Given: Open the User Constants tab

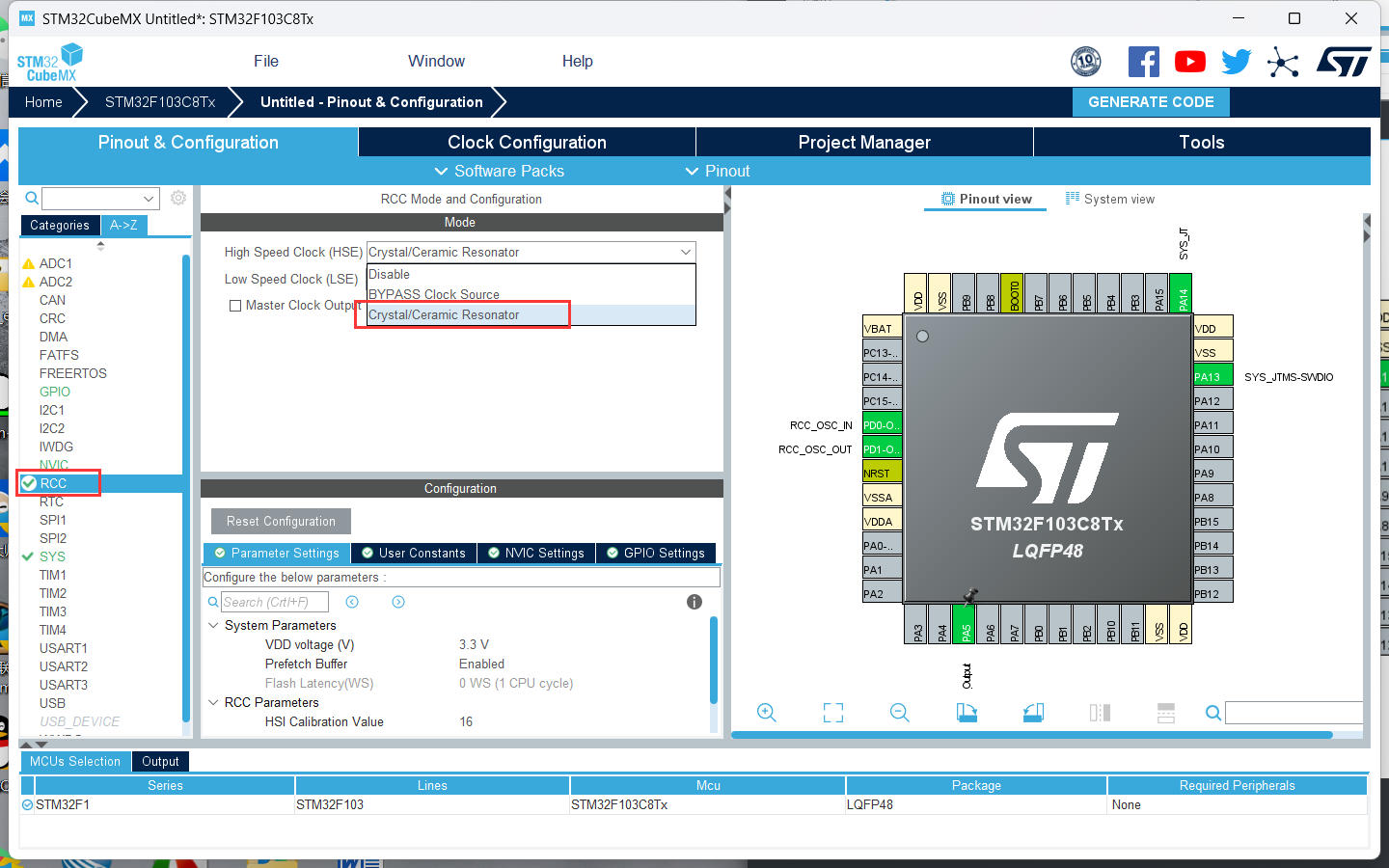Looking at the screenshot, I should click(x=414, y=553).
